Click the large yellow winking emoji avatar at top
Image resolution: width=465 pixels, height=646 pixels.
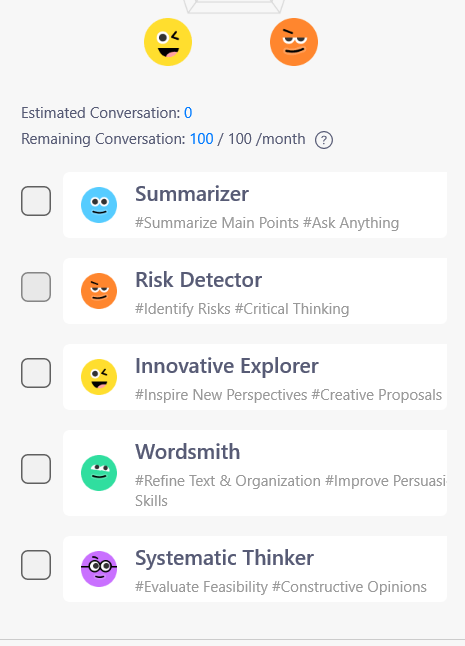tap(168, 42)
